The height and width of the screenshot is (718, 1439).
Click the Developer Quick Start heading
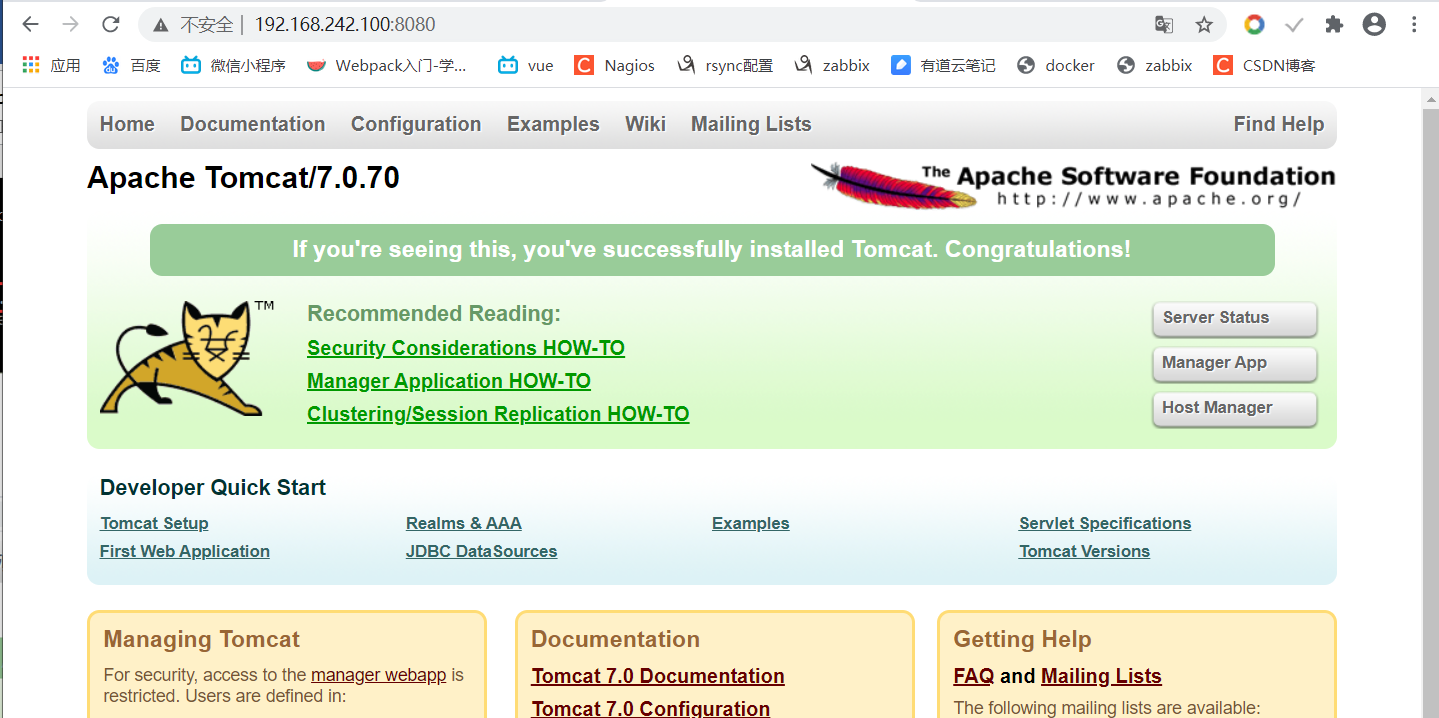coord(213,488)
